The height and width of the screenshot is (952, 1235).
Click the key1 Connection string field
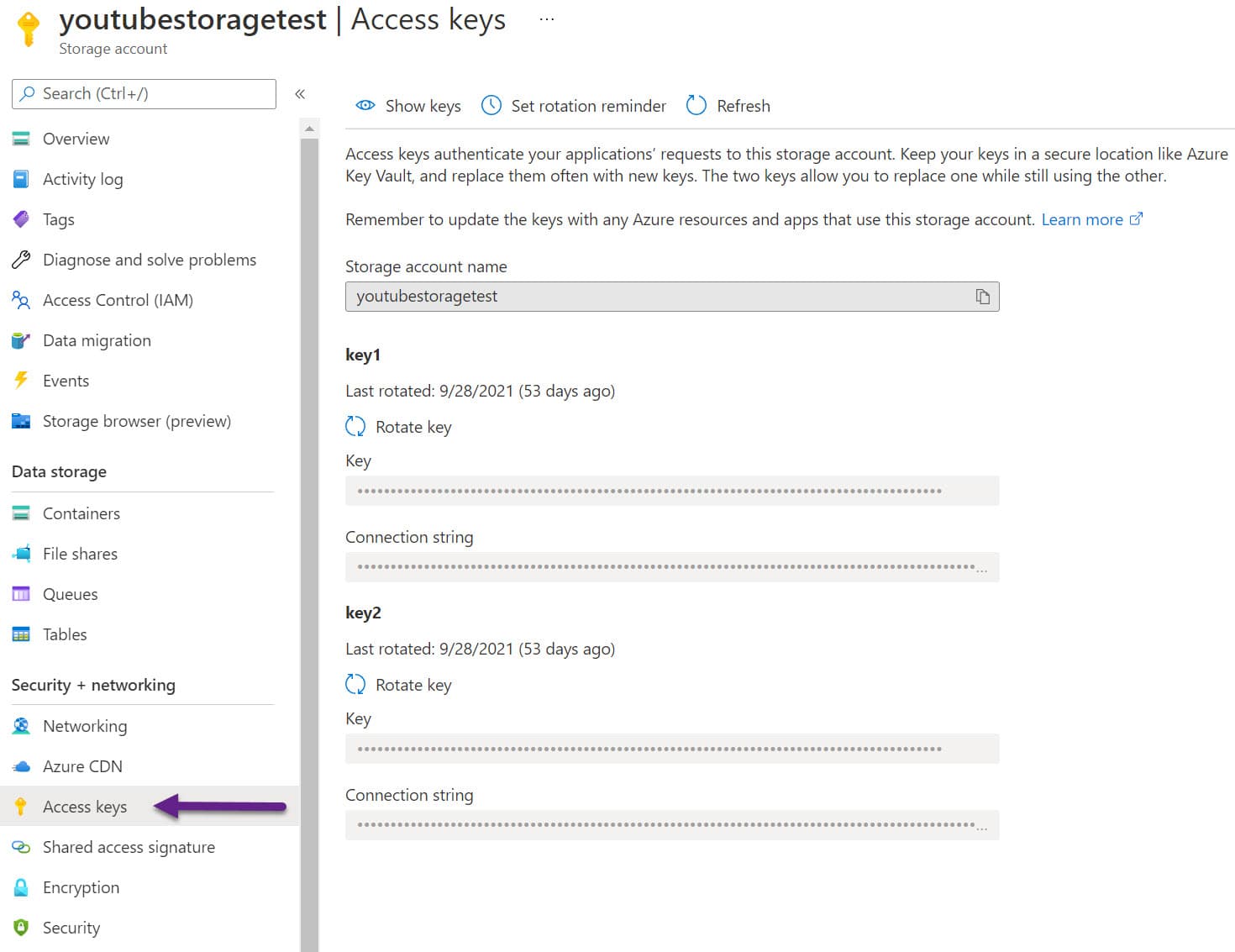pyautogui.click(x=671, y=567)
